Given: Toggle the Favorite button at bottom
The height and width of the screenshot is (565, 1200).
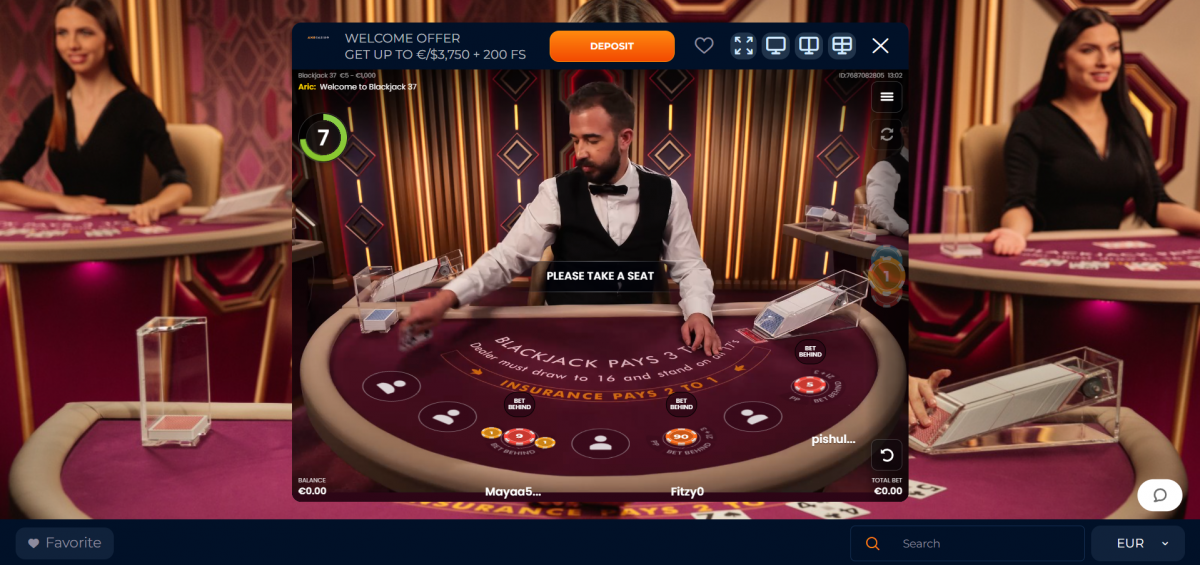Looking at the screenshot, I should pyautogui.click(x=65, y=543).
